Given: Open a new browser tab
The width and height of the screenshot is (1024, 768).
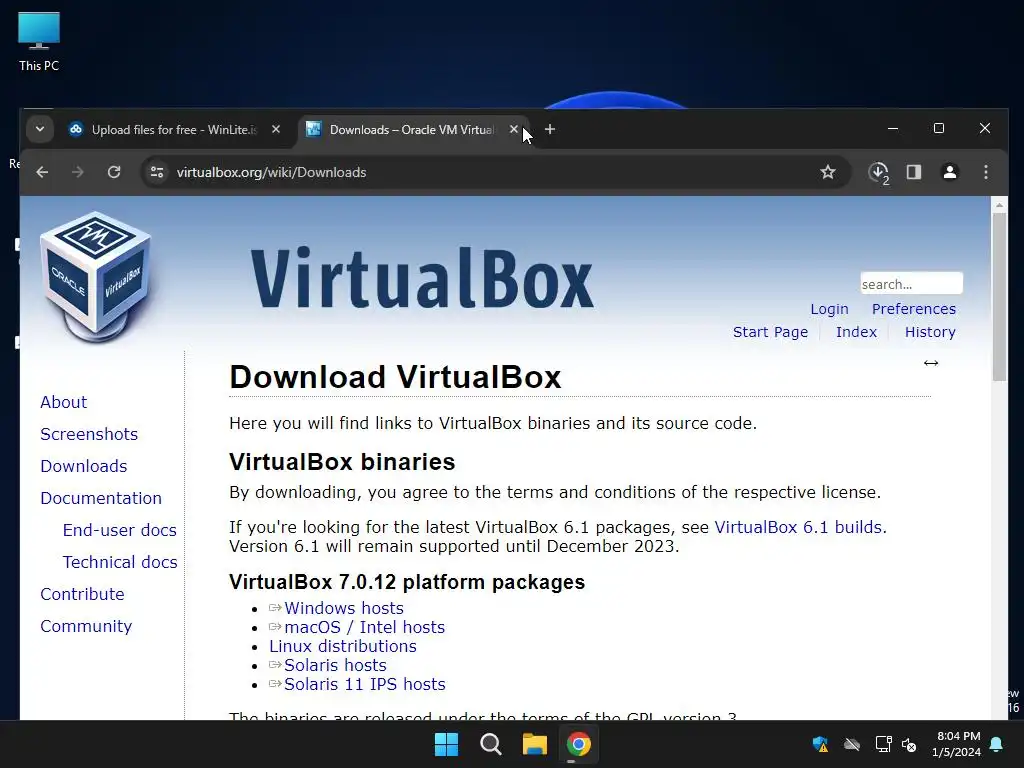Looking at the screenshot, I should tap(550, 129).
